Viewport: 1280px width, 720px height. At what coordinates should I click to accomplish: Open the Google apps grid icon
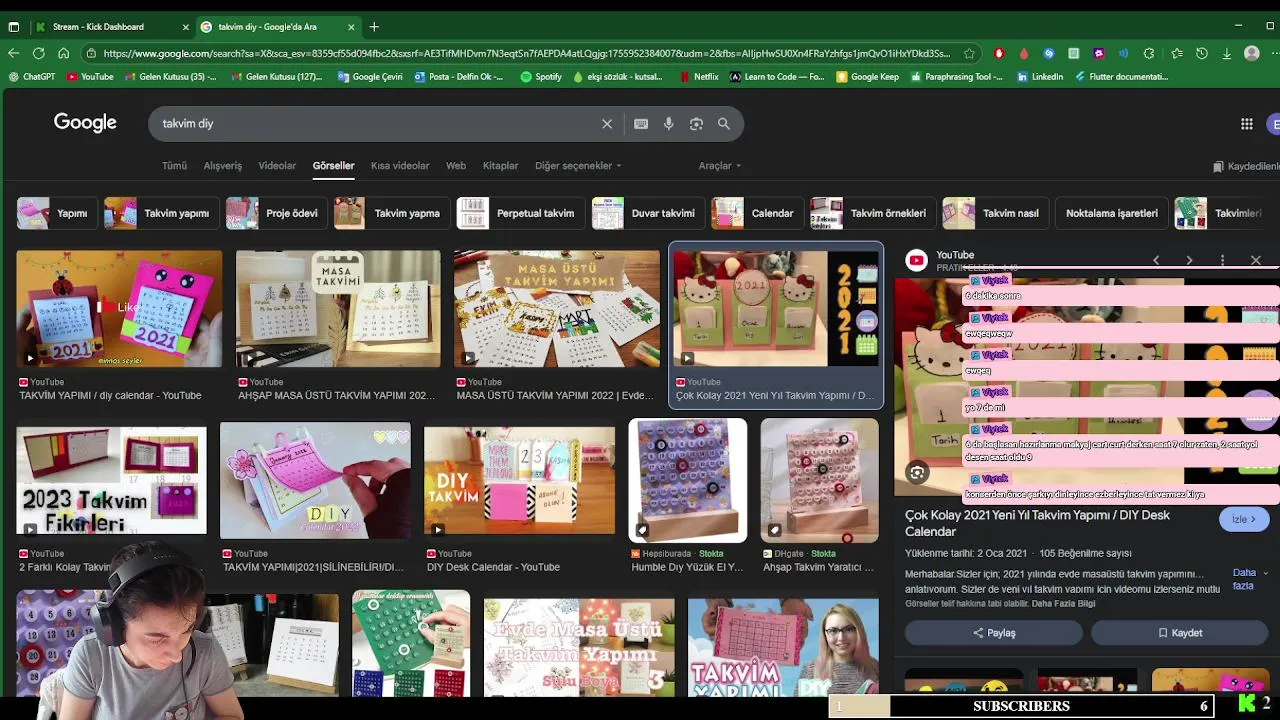(1246, 124)
